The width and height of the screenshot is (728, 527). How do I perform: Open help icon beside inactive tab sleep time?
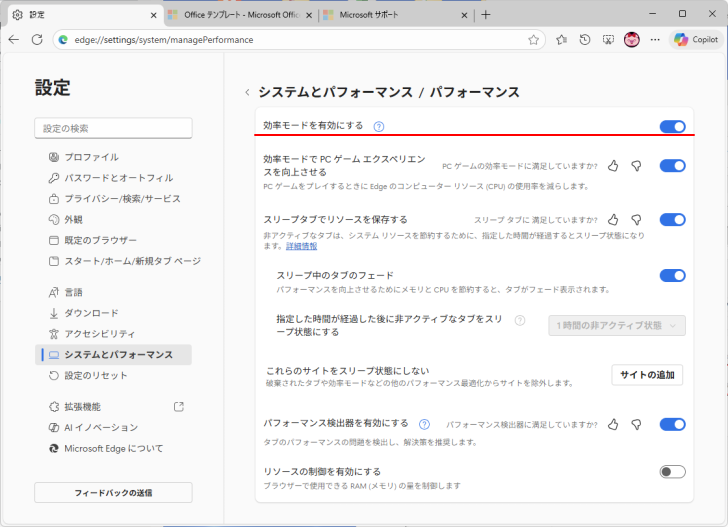[x=520, y=320]
